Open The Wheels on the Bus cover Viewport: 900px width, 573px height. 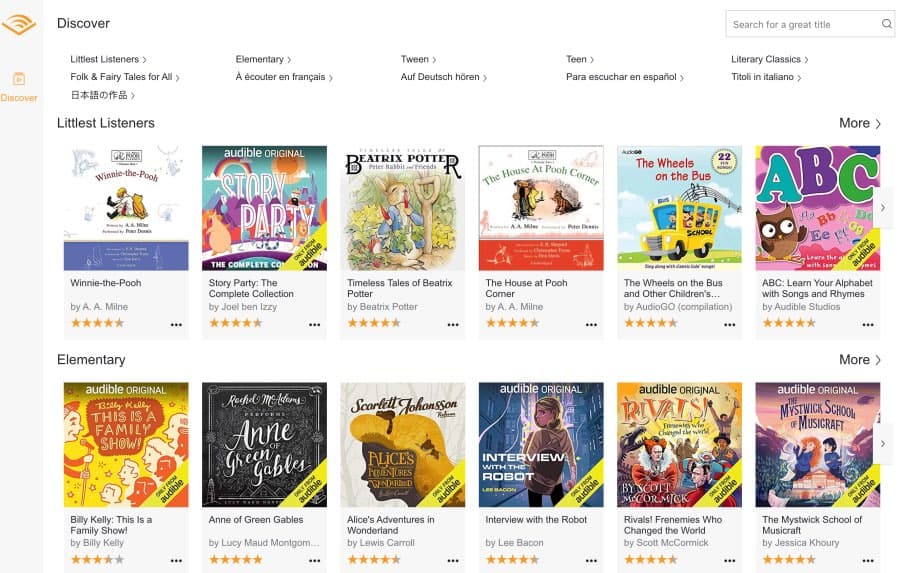point(680,208)
